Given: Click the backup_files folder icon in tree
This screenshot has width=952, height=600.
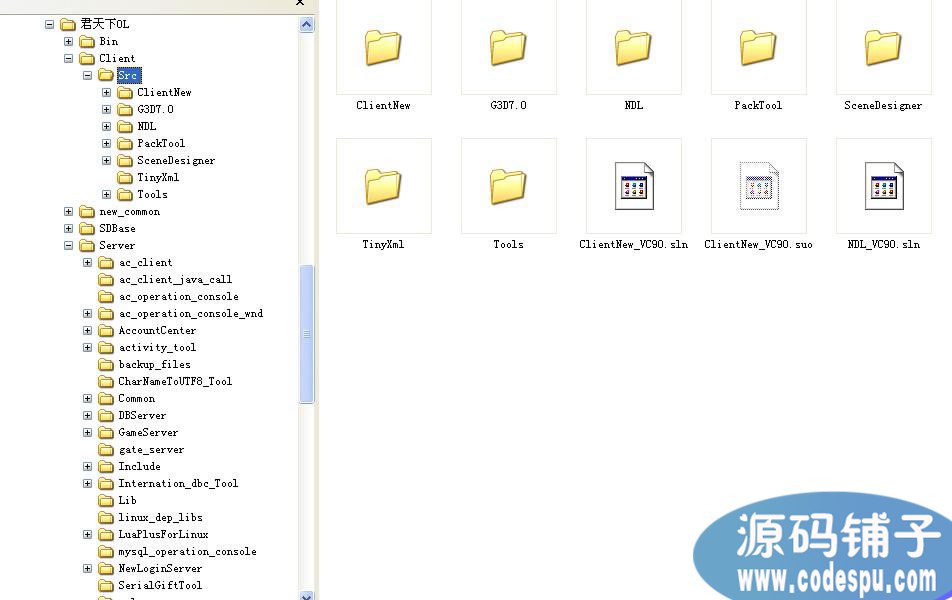Looking at the screenshot, I should pos(106,364).
